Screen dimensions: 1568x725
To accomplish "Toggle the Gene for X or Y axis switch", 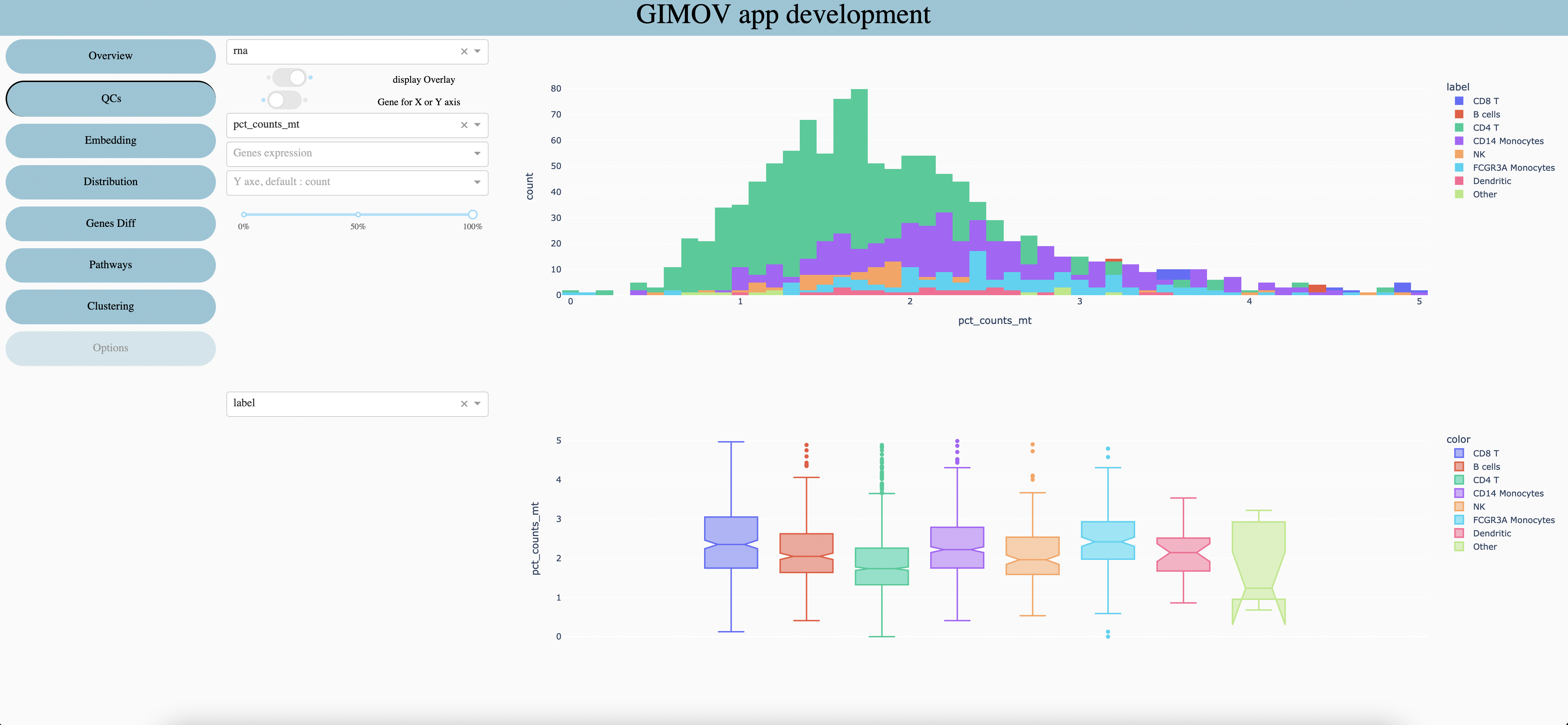I will tap(284, 100).
